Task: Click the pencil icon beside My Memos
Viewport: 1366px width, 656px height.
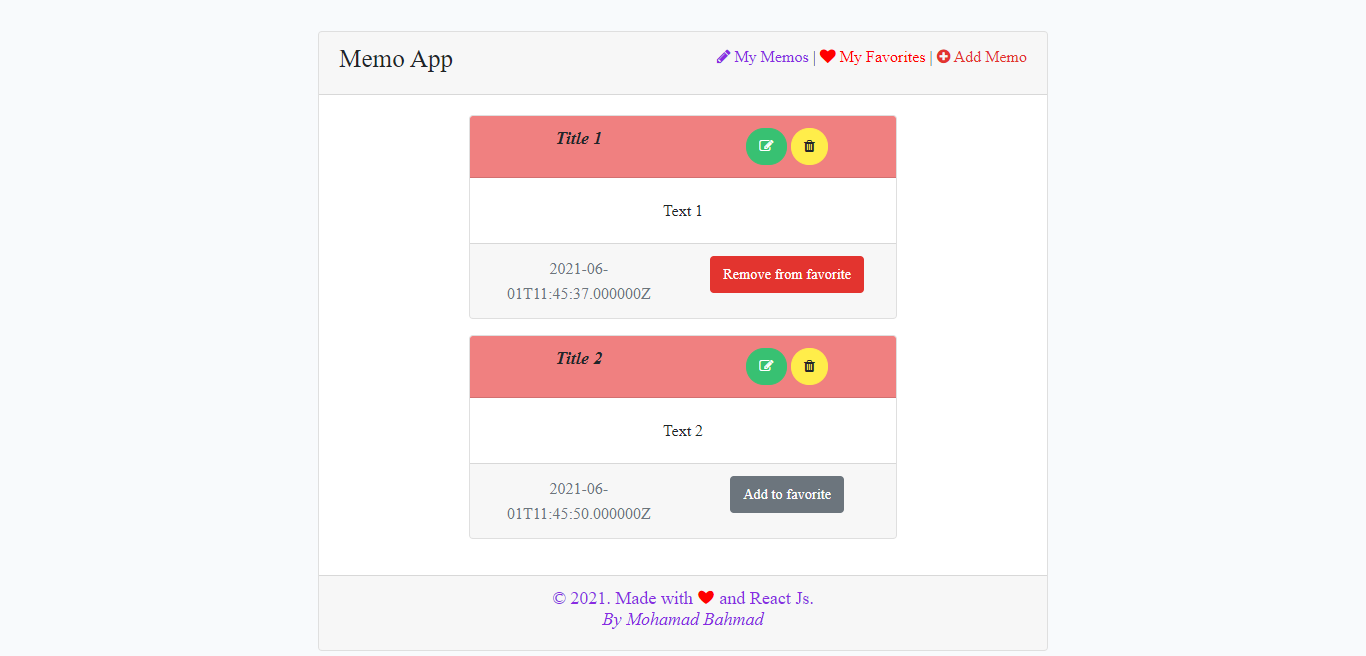Action: coord(723,57)
